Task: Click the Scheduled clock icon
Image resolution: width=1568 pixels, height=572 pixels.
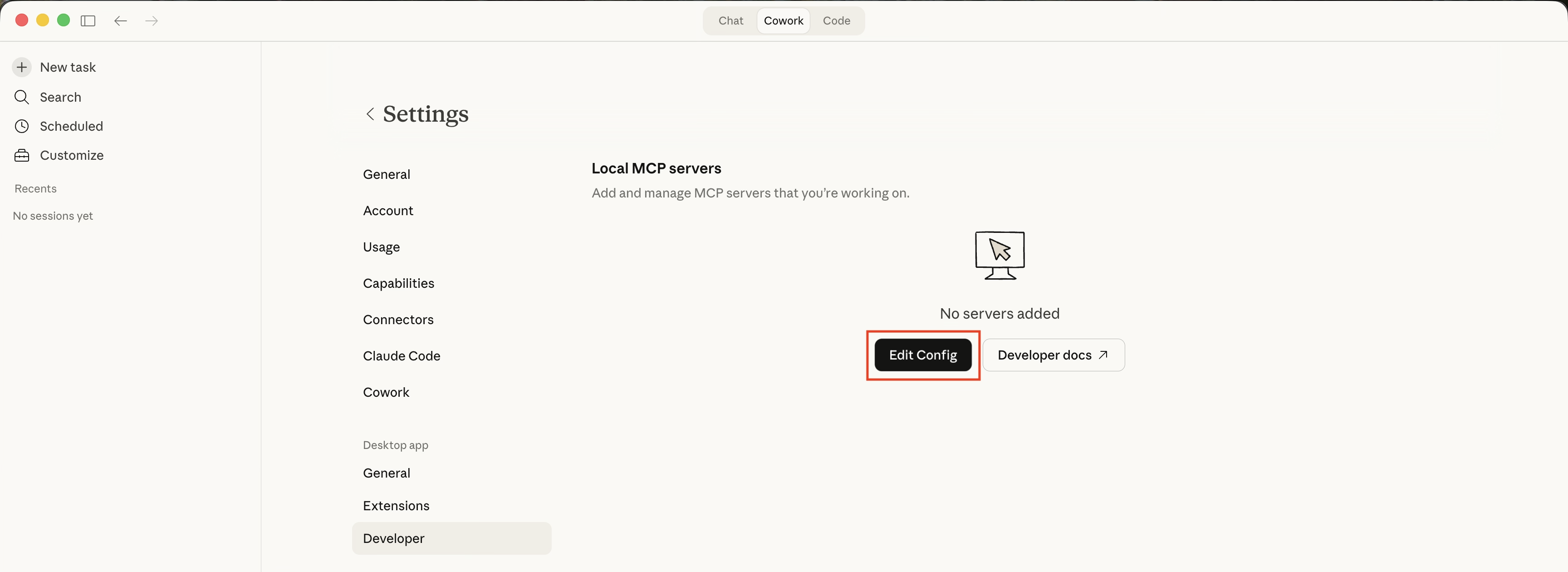Action: [x=22, y=126]
